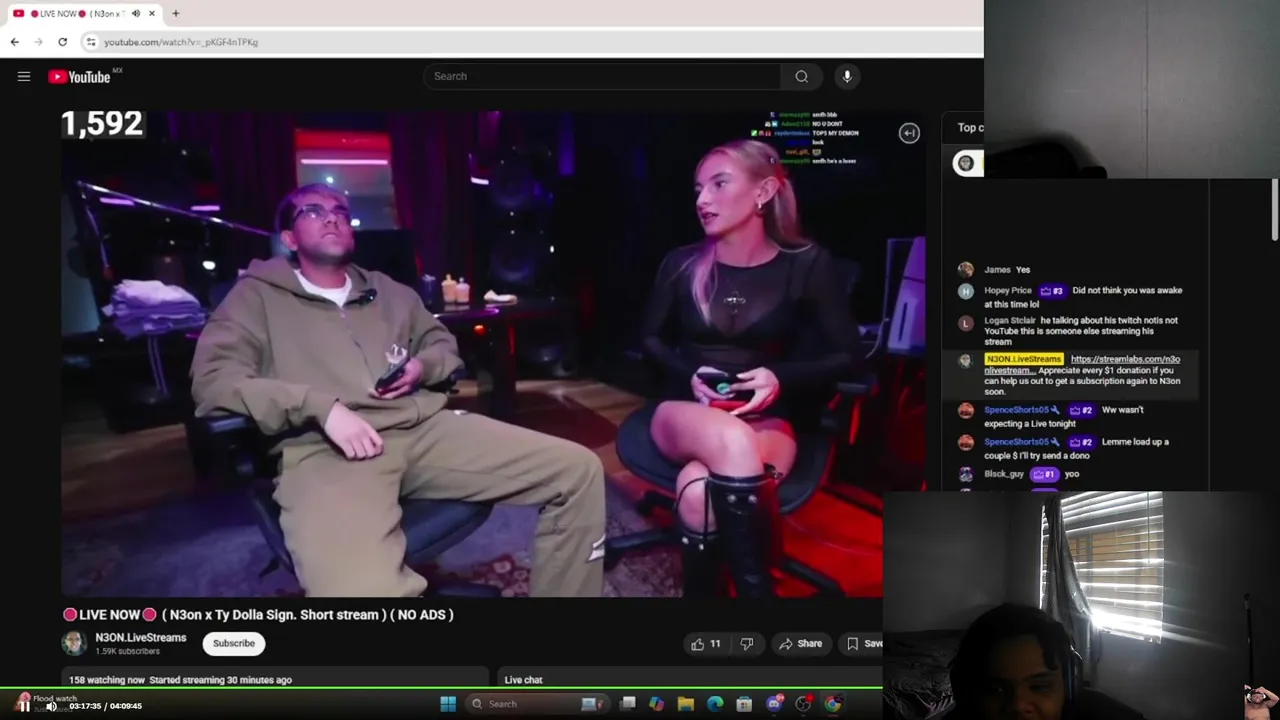This screenshot has height=720, width=1280.
Task: Open the N3ON.LiveStreams channel avatar
Action: pyautogui.click(x=74, y=643)
